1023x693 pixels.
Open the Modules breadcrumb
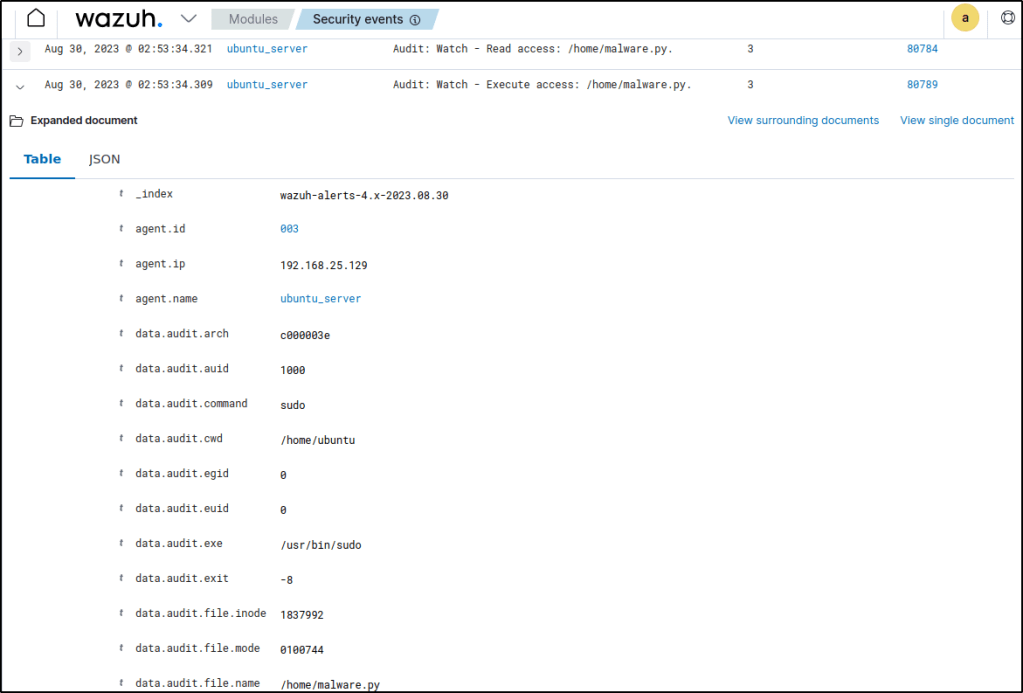(253, 19)
